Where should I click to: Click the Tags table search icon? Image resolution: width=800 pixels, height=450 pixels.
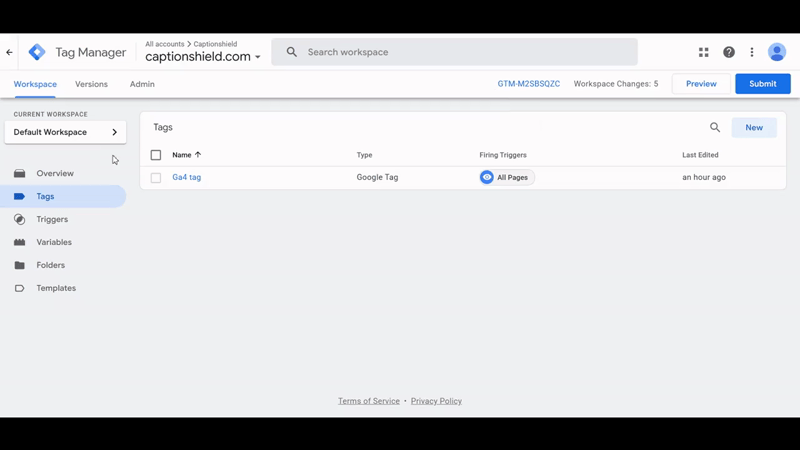[x=715, y=128]
